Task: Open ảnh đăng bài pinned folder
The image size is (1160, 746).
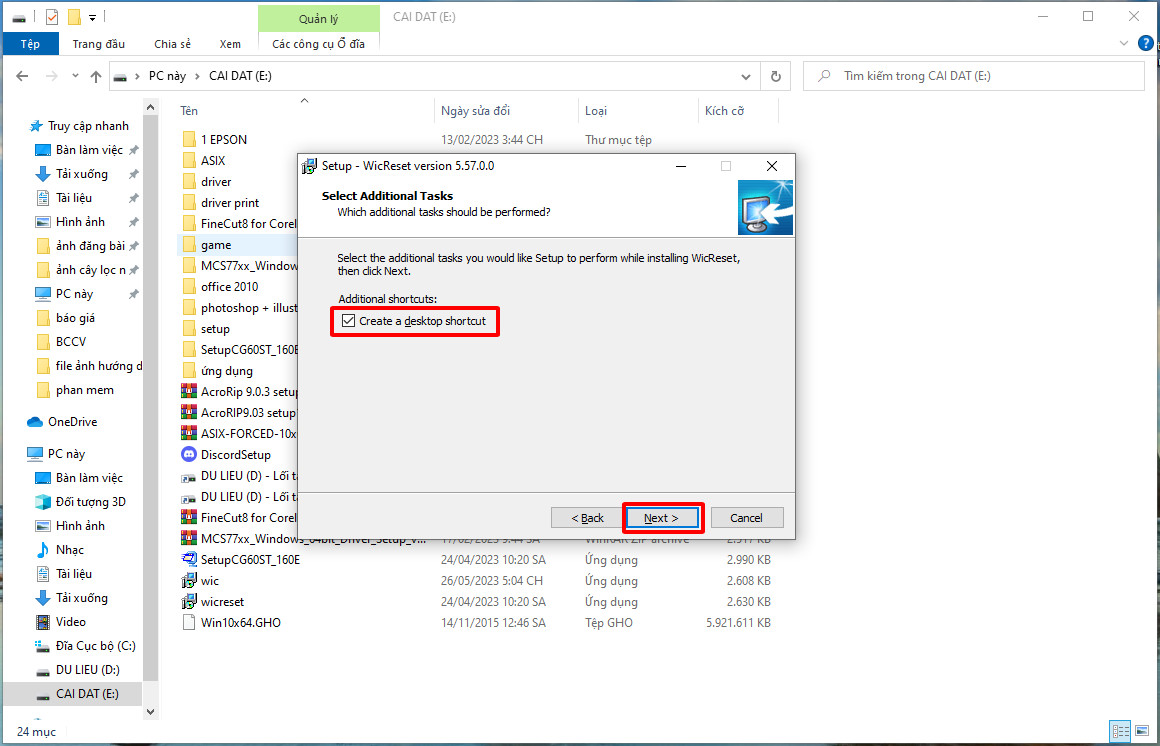Action: [x=90, y=246]
